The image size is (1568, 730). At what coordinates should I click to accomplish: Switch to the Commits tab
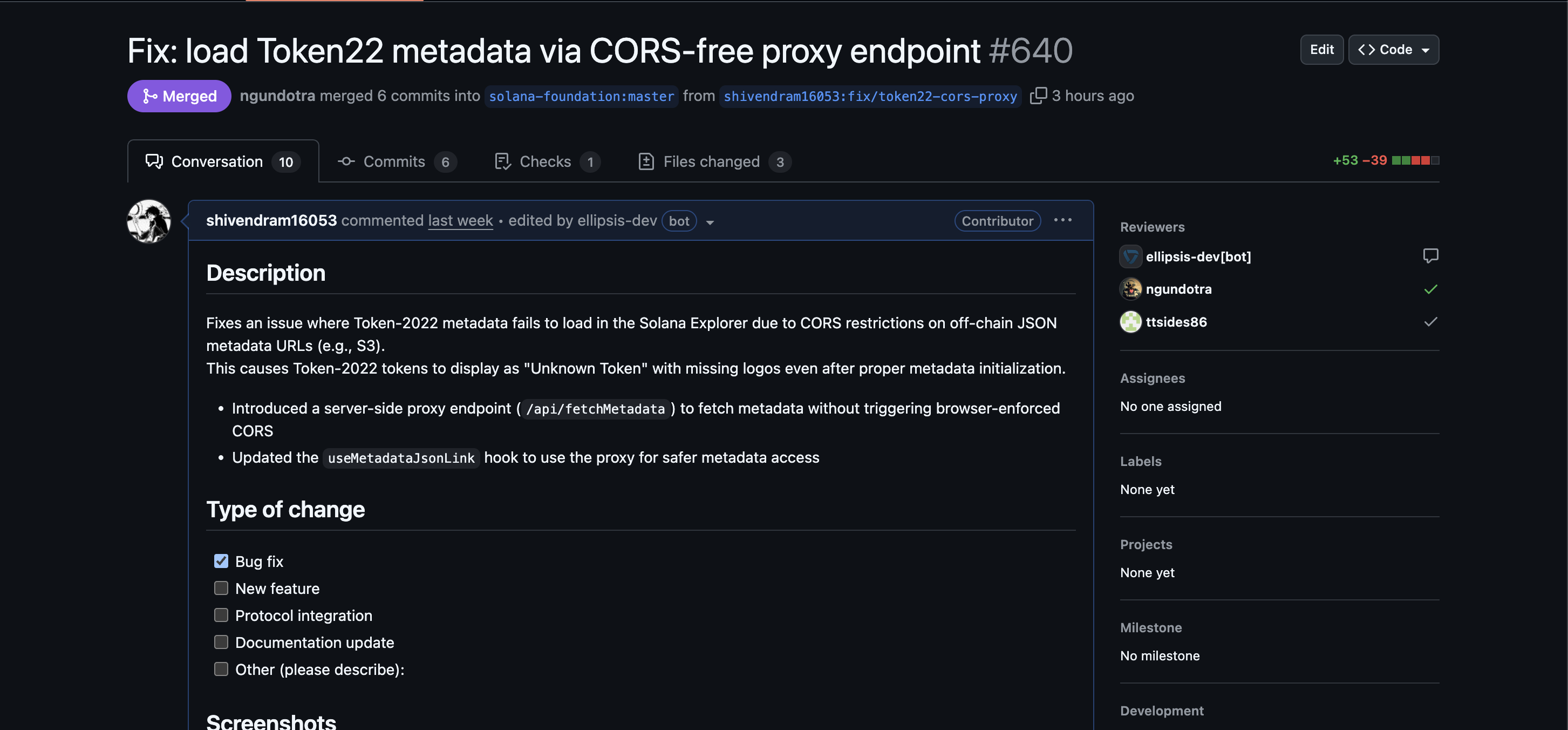pos(397,161)
